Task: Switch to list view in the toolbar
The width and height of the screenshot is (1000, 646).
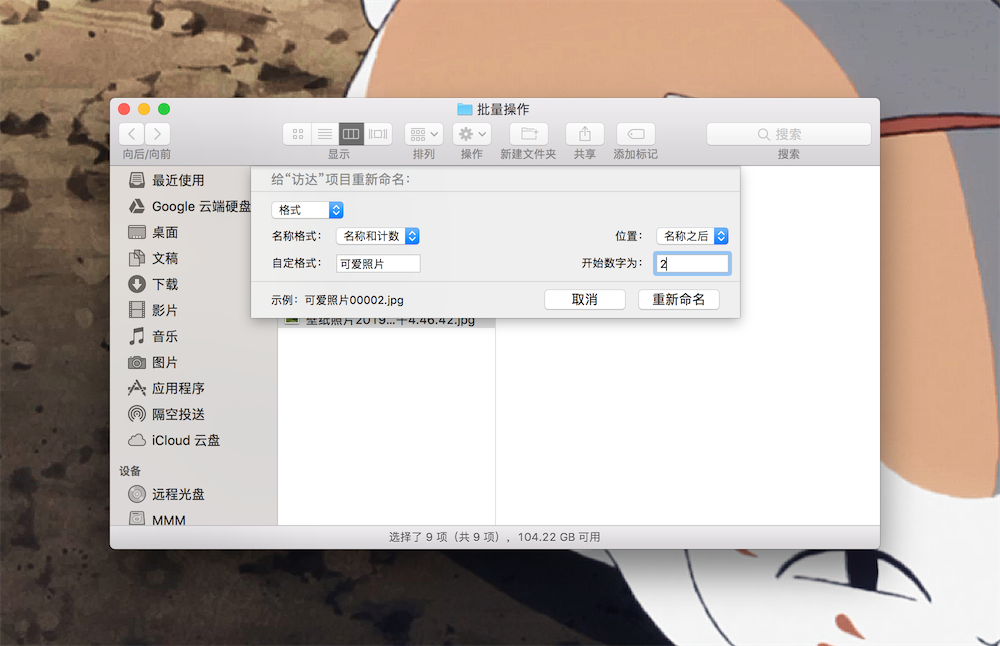Action: coord(324,132)
